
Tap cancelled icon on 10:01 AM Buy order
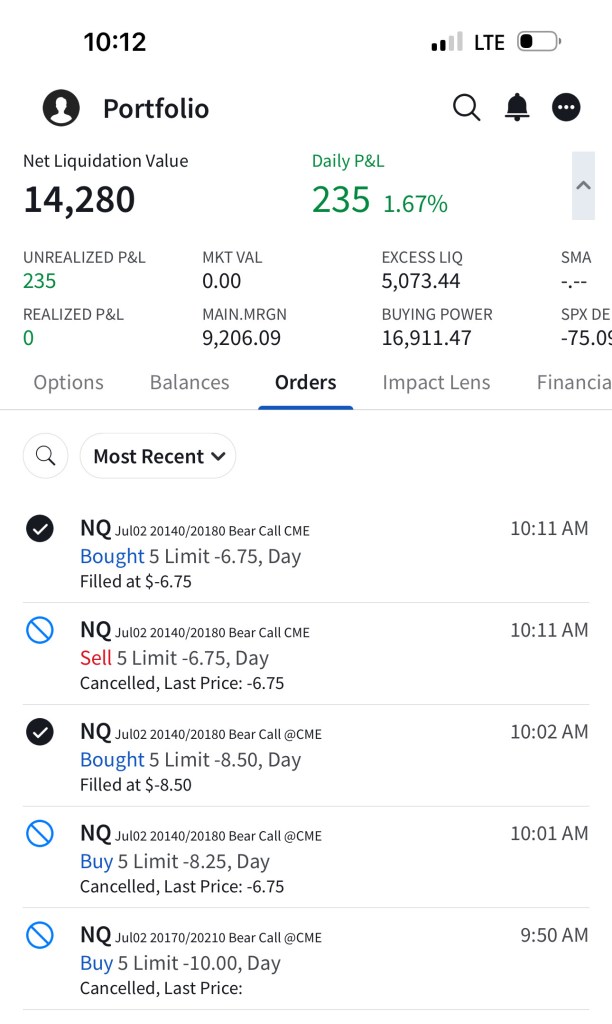pos(39,833)
